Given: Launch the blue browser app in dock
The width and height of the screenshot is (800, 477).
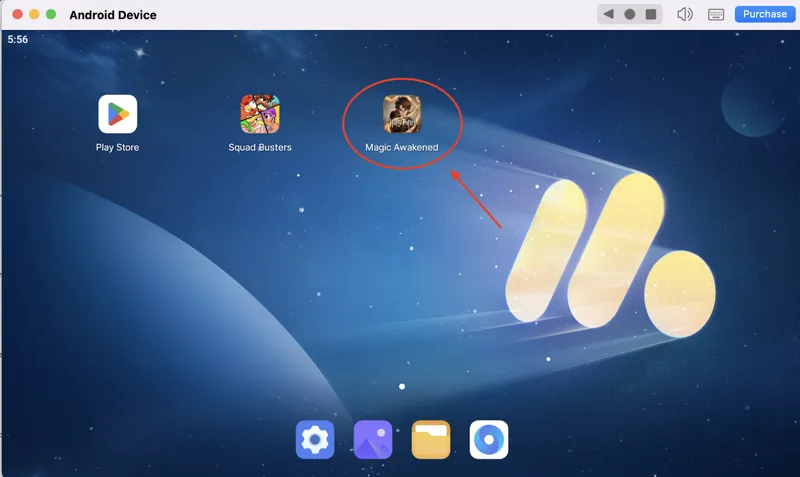Looking at the screenshot, I should pos(489,439).
